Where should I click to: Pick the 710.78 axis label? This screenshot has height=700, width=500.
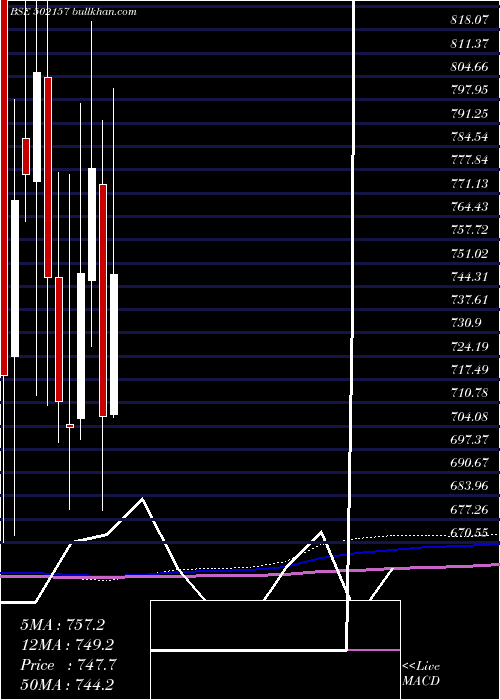click(x=469, y=393)
